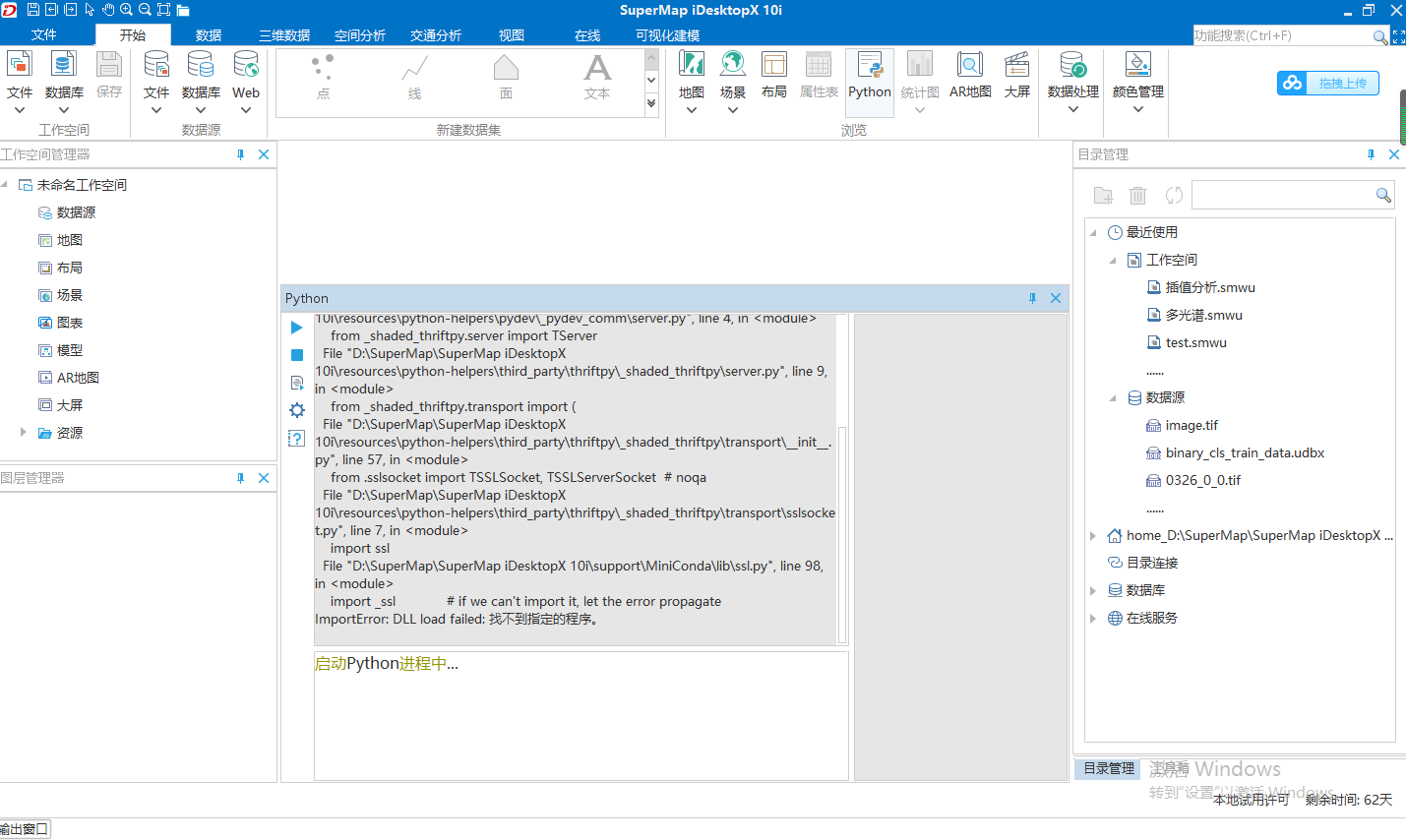This screenshot has height=840, width=1406.
Task: Collapse 最近使用 node in catalog
Action: [x=1093, y=233]
